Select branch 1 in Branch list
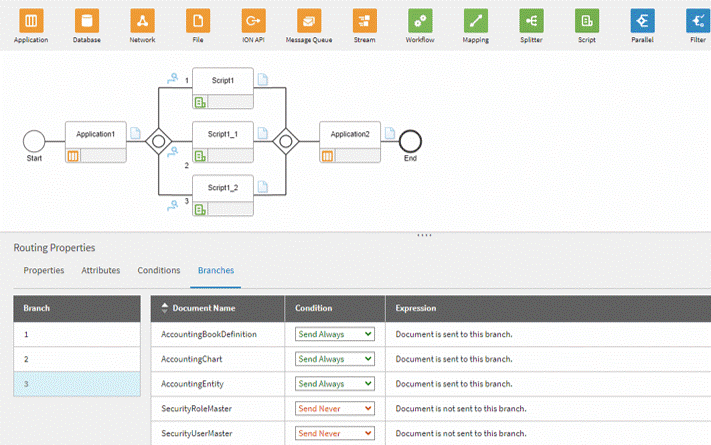The width and height of the screenshot is (711, 445). [76, 334]
